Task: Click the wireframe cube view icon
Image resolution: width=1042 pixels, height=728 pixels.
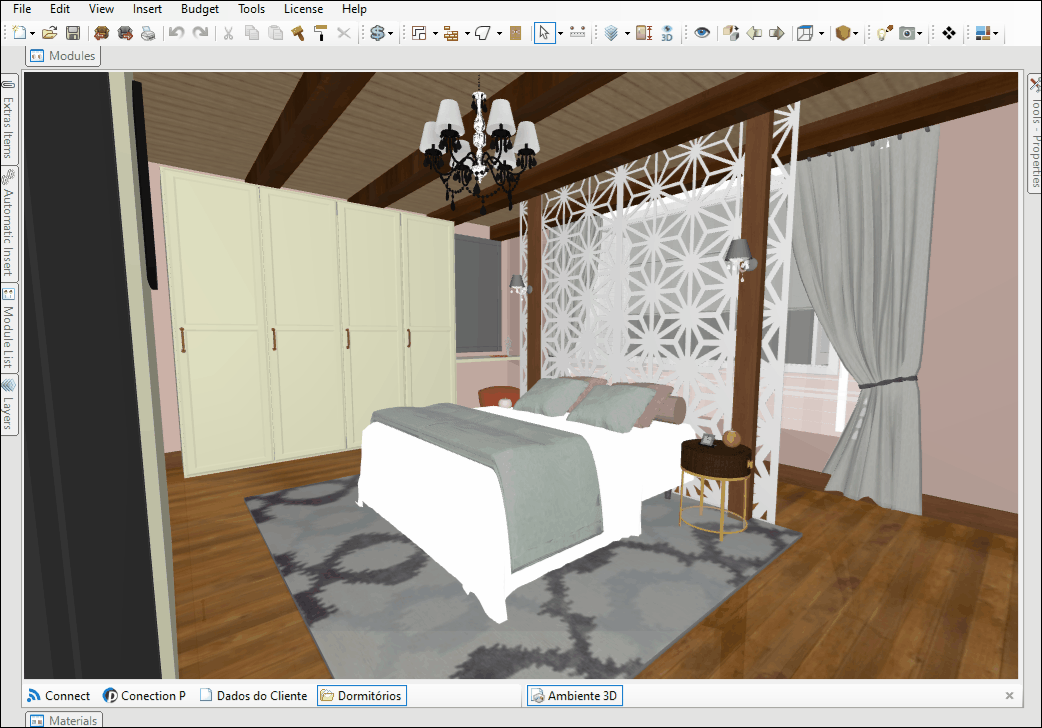Action: coord(805,33)
